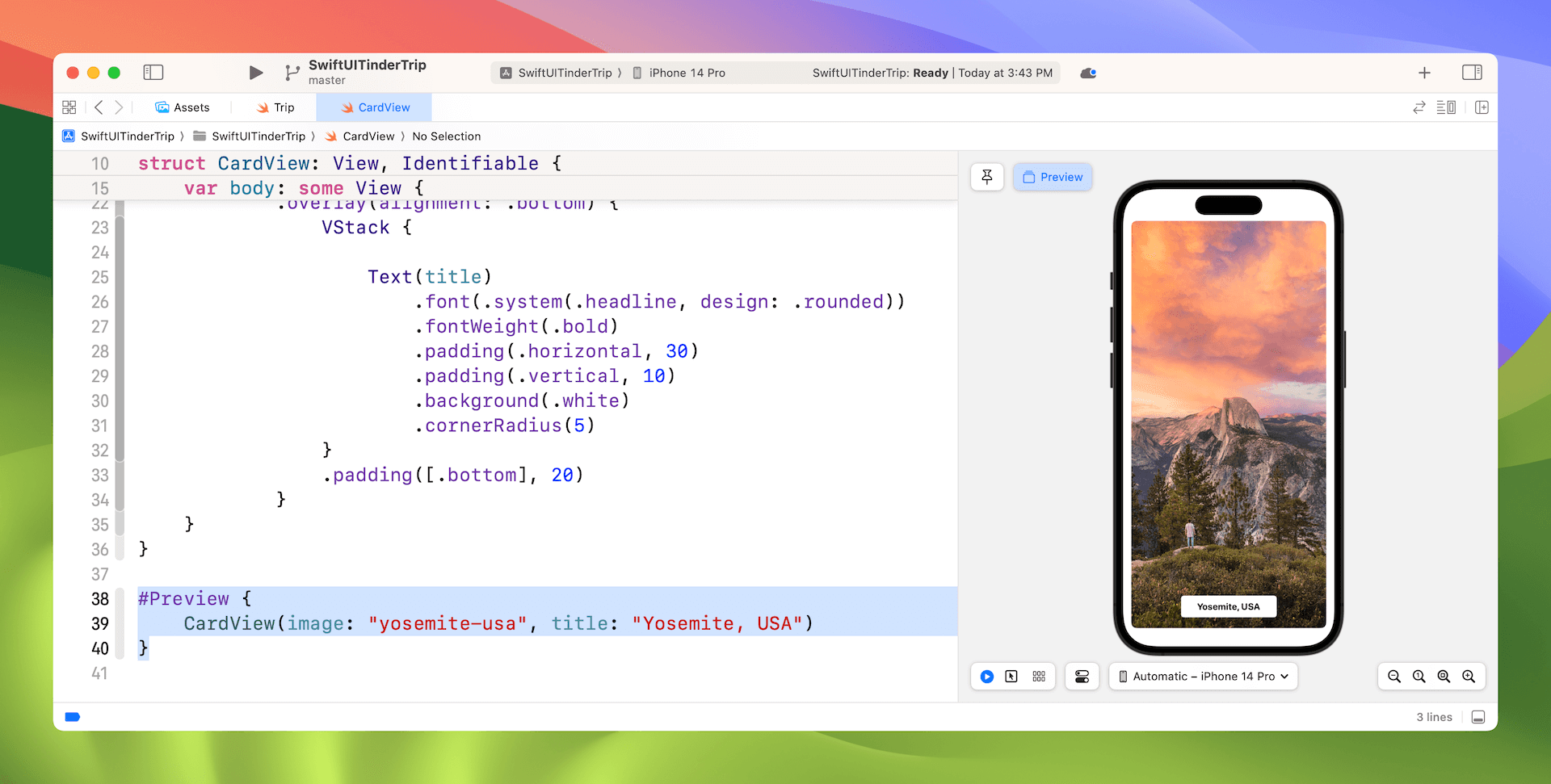Pin the preview canvas
This screenshot has width=1551, height=784.
point(987,177)
